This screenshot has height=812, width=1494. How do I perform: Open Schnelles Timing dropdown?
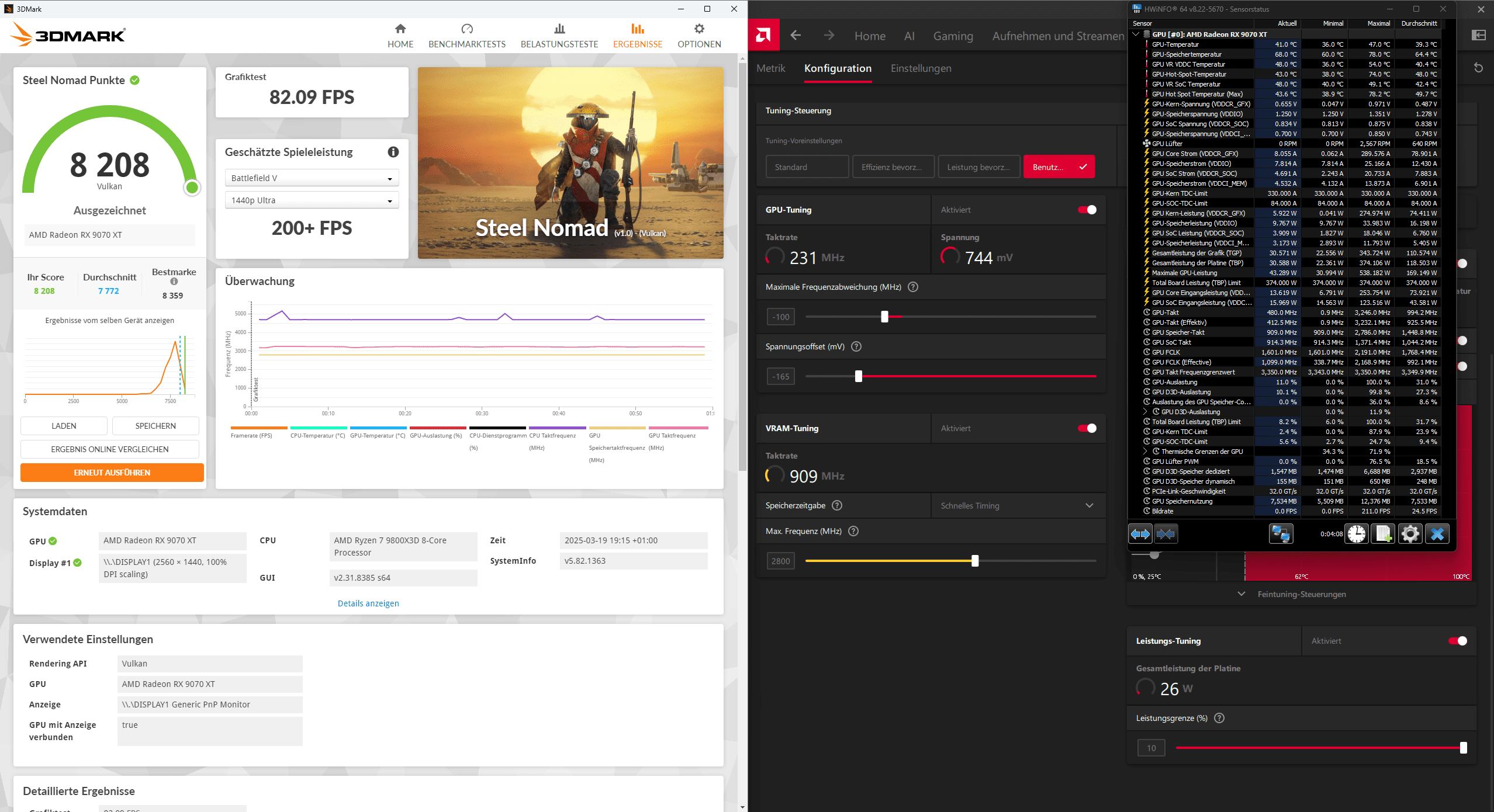[1016, 505]
